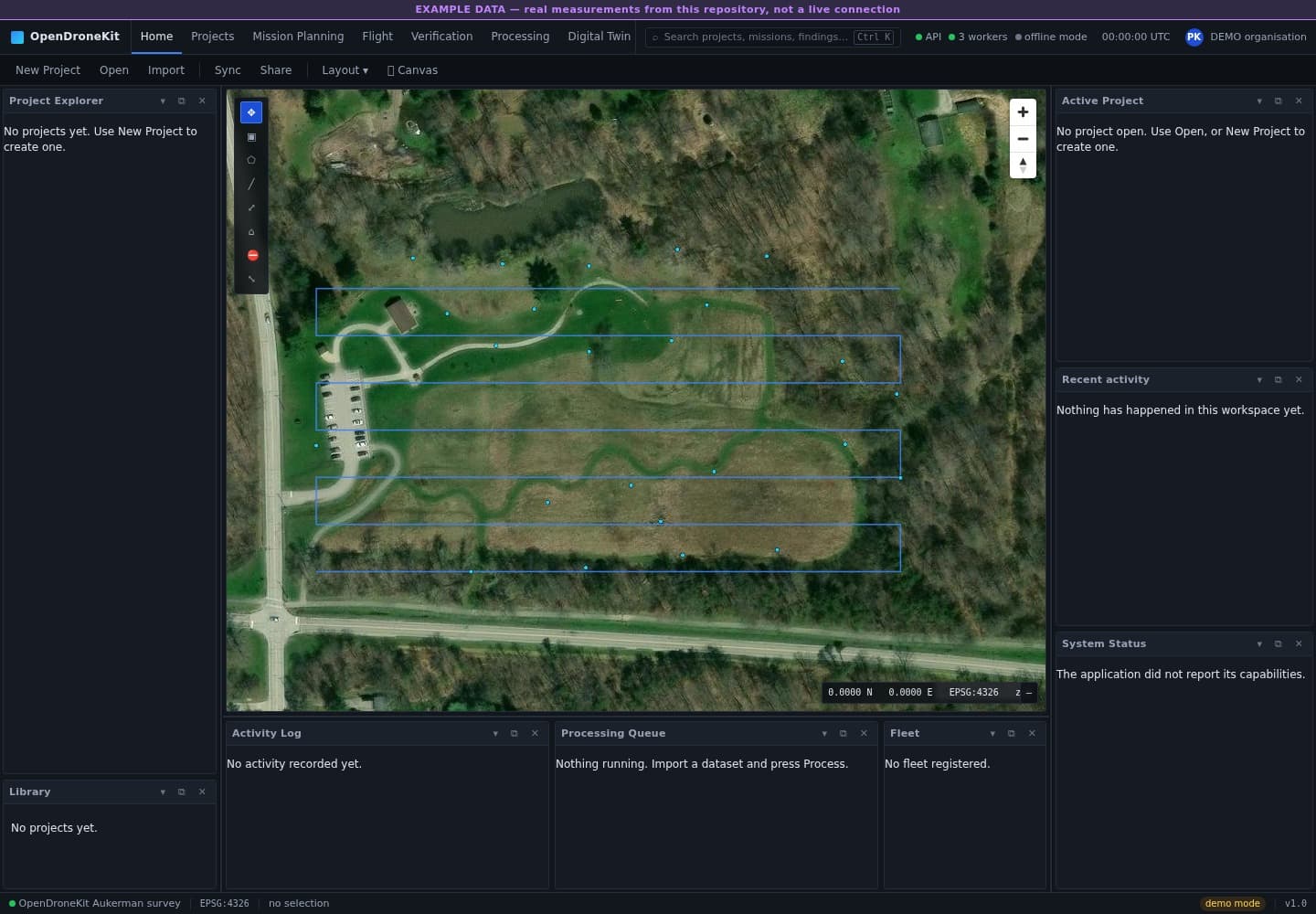Pop out the Processing Queue panel
Viewport: 1316px width, 914px height.
(844, 733)
